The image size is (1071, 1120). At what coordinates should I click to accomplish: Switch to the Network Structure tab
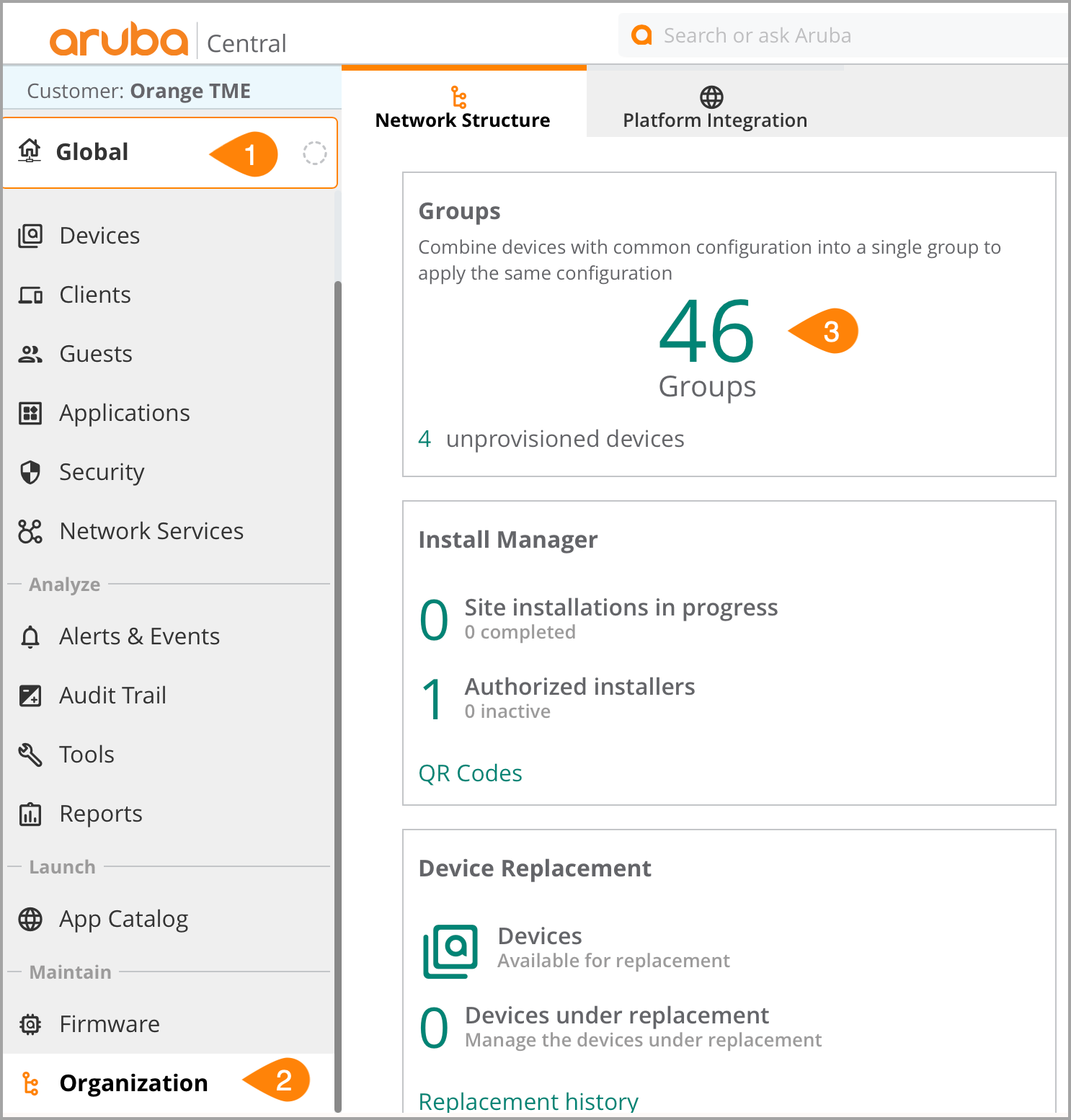(463, 102)
